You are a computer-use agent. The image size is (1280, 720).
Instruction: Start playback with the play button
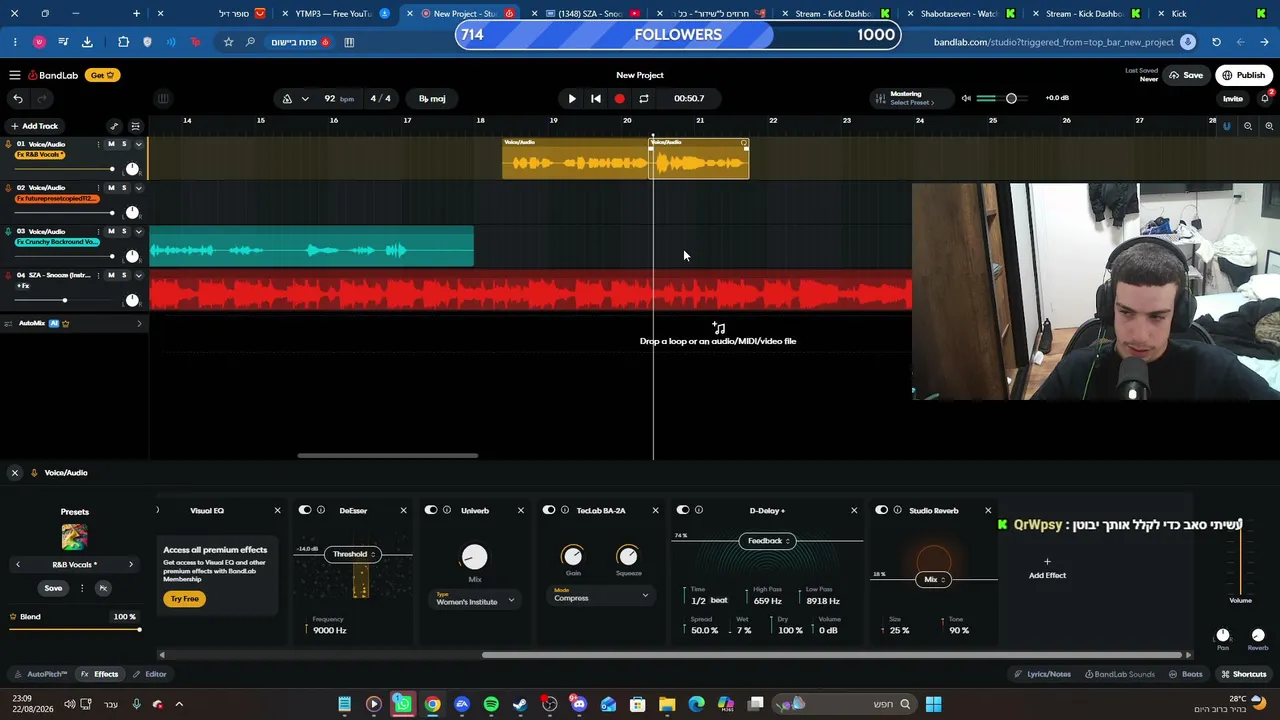572,98
